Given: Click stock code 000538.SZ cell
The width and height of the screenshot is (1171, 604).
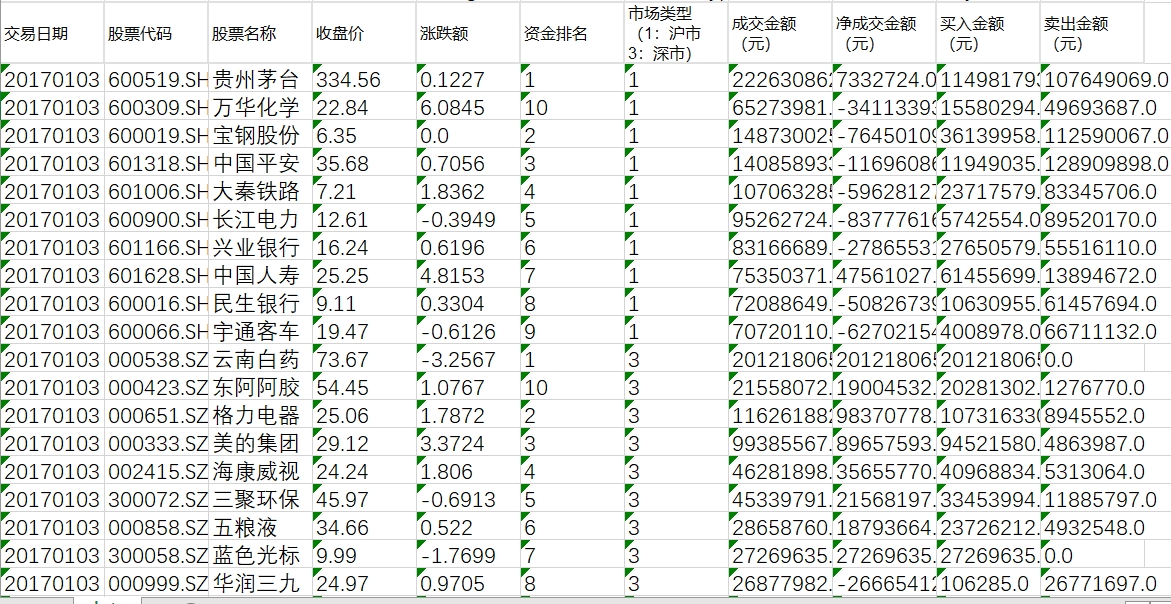Looking at the screenshot, I should [x=156, y=358].
